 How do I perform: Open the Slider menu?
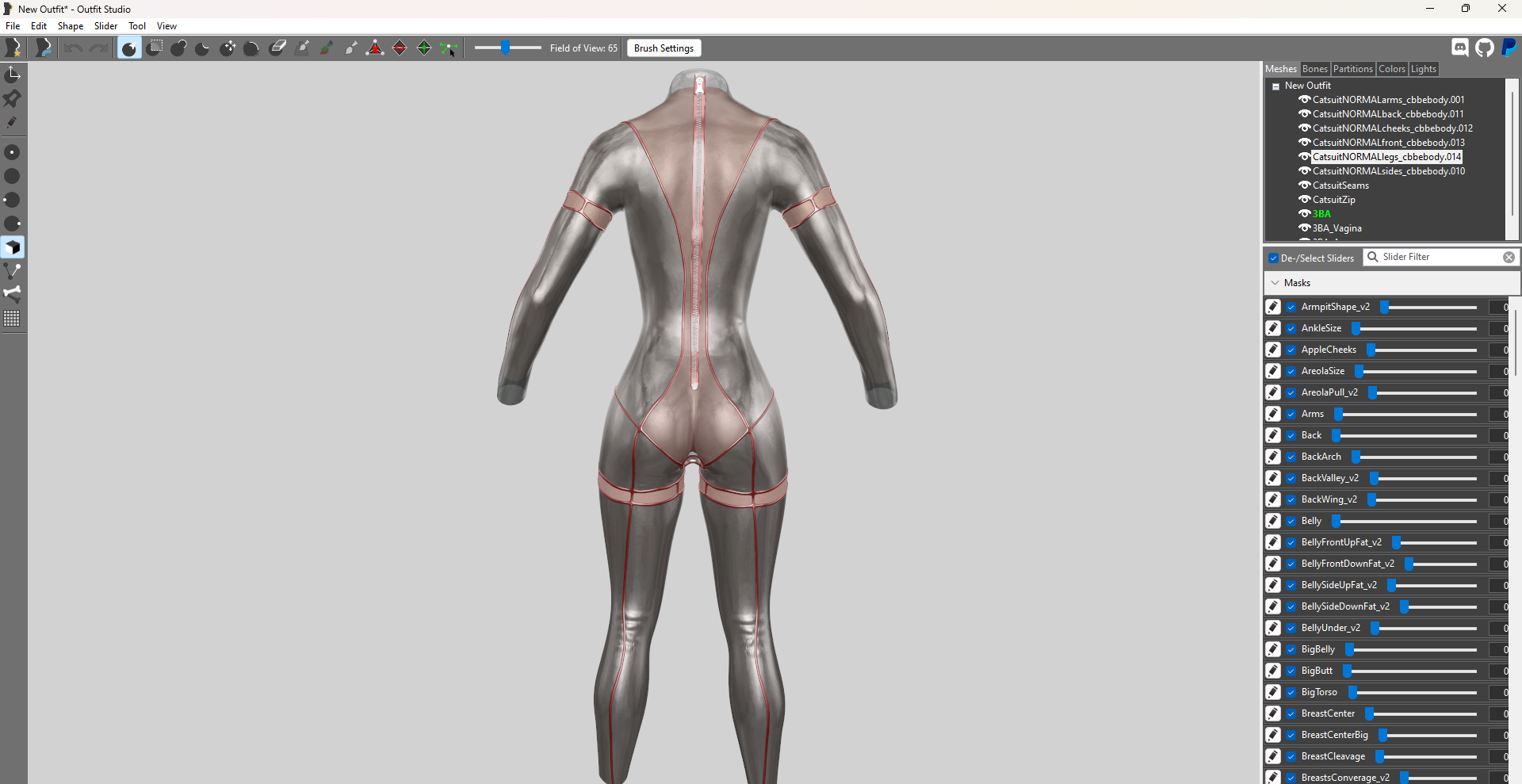[105, 26]
